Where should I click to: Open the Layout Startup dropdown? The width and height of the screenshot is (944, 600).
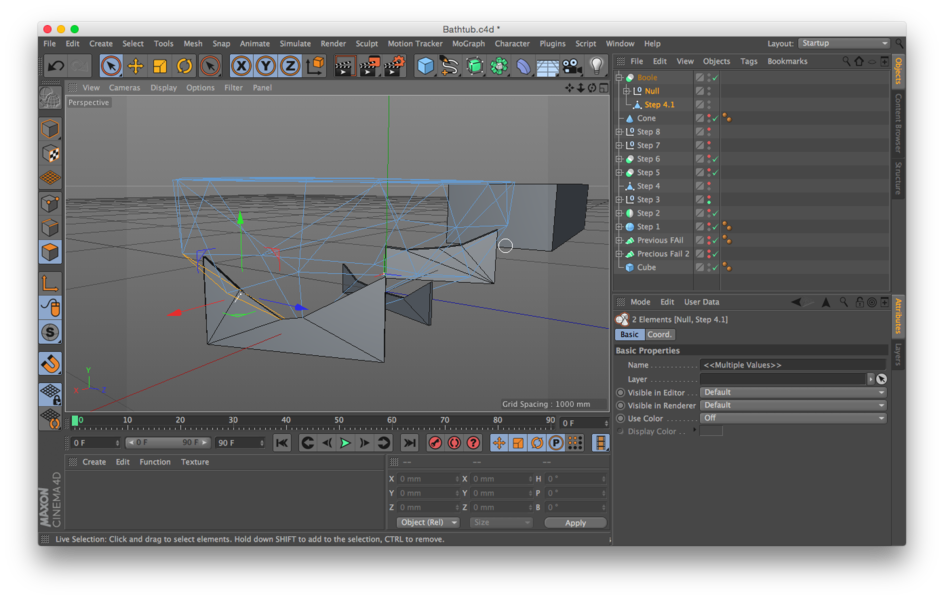click(844, 43)
